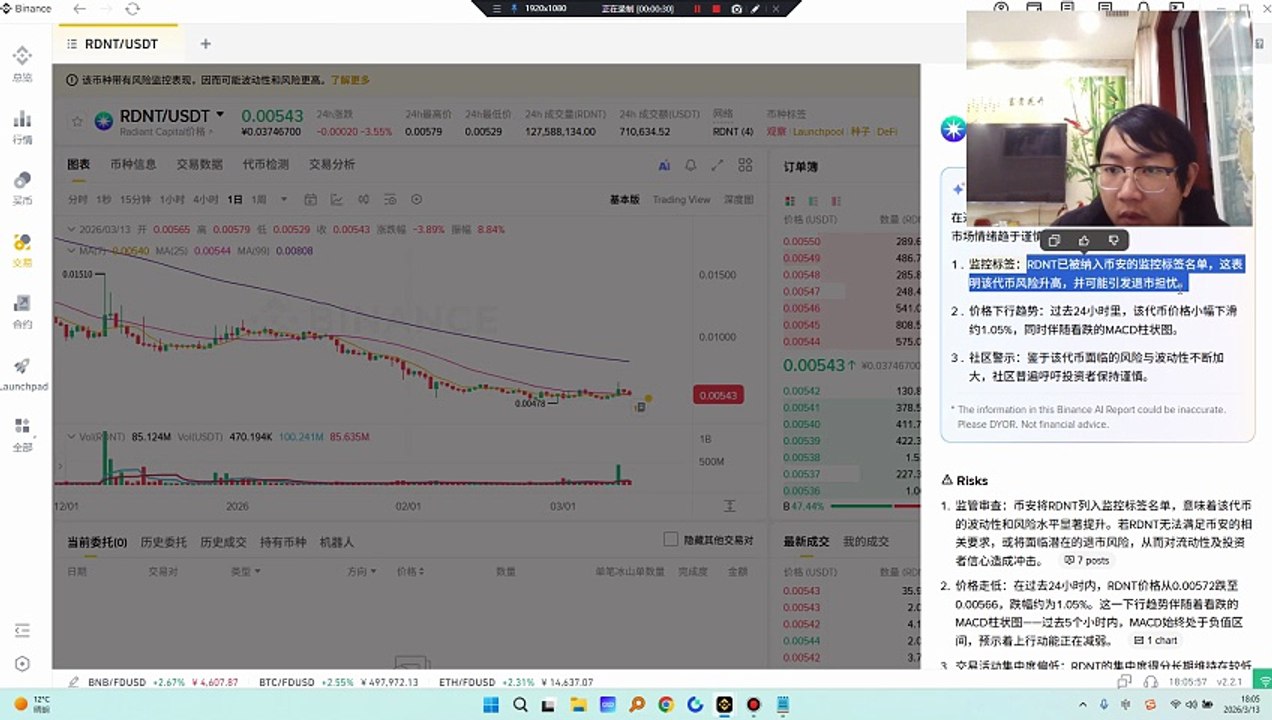Copy the selected AI report text
1272x720 pixels.
tap(1054, 240)
